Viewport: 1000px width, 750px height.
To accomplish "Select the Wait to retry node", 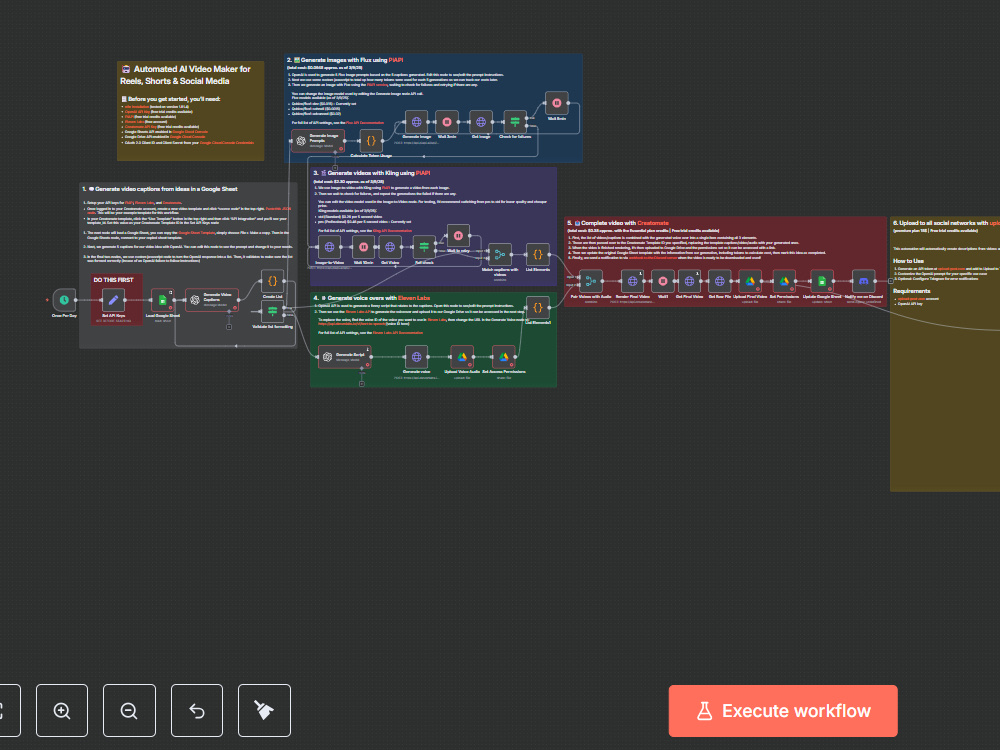I will coord(458,236).
